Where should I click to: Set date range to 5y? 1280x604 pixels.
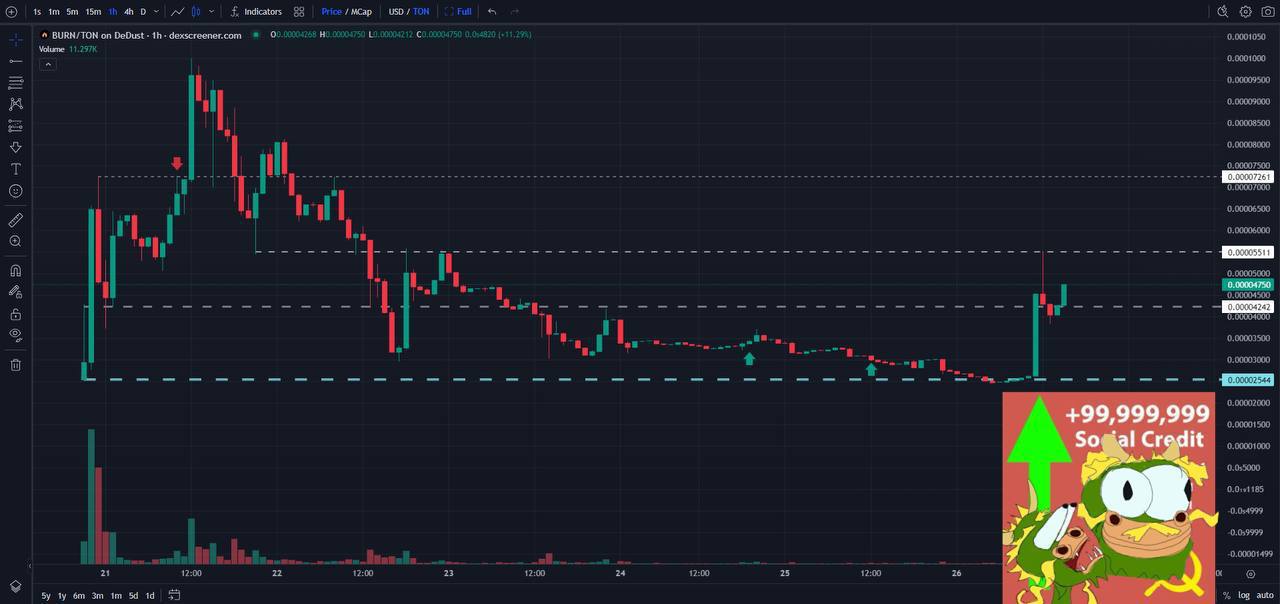pos(46,596)
